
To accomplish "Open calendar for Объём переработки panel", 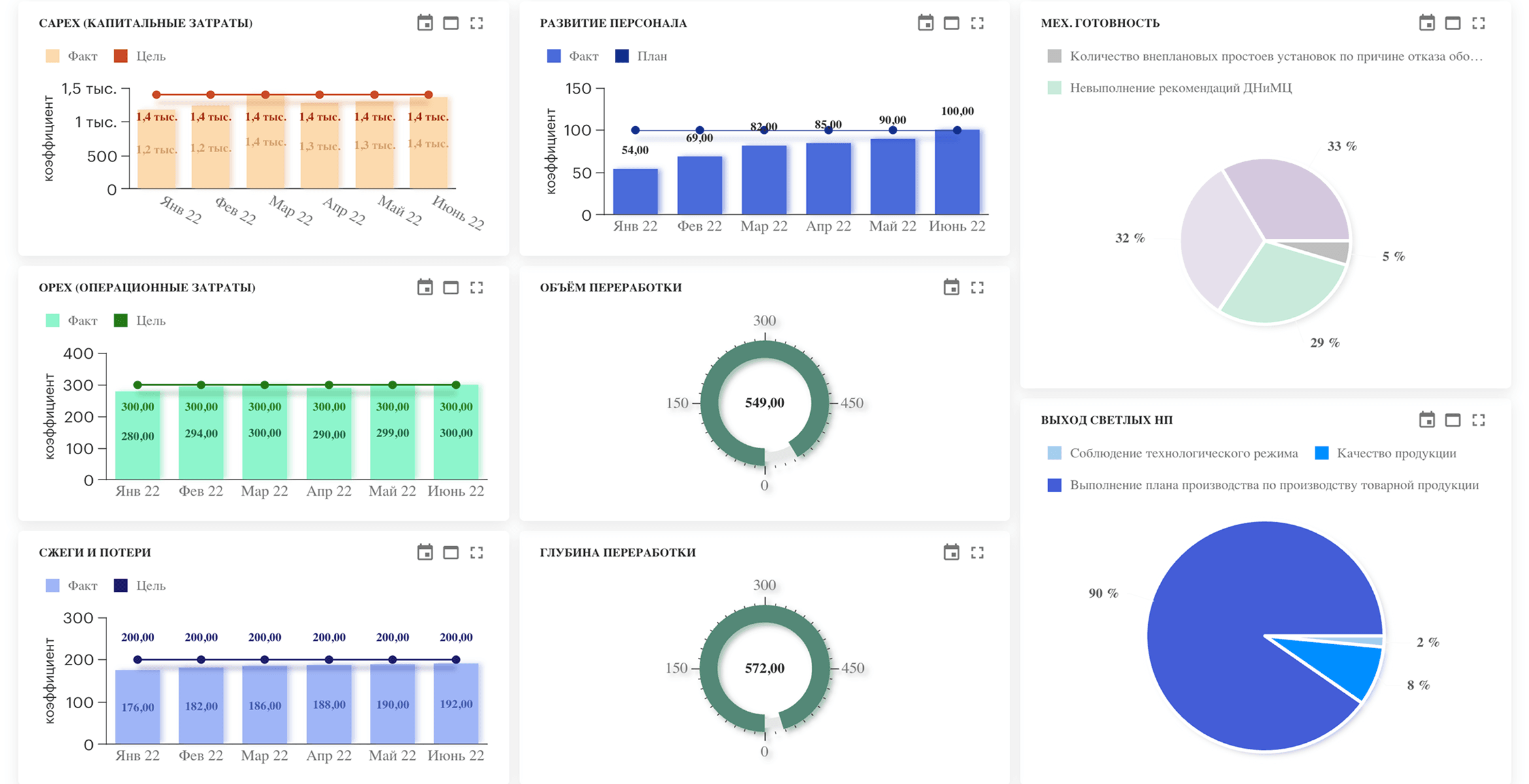I will (x=951, y=287).
